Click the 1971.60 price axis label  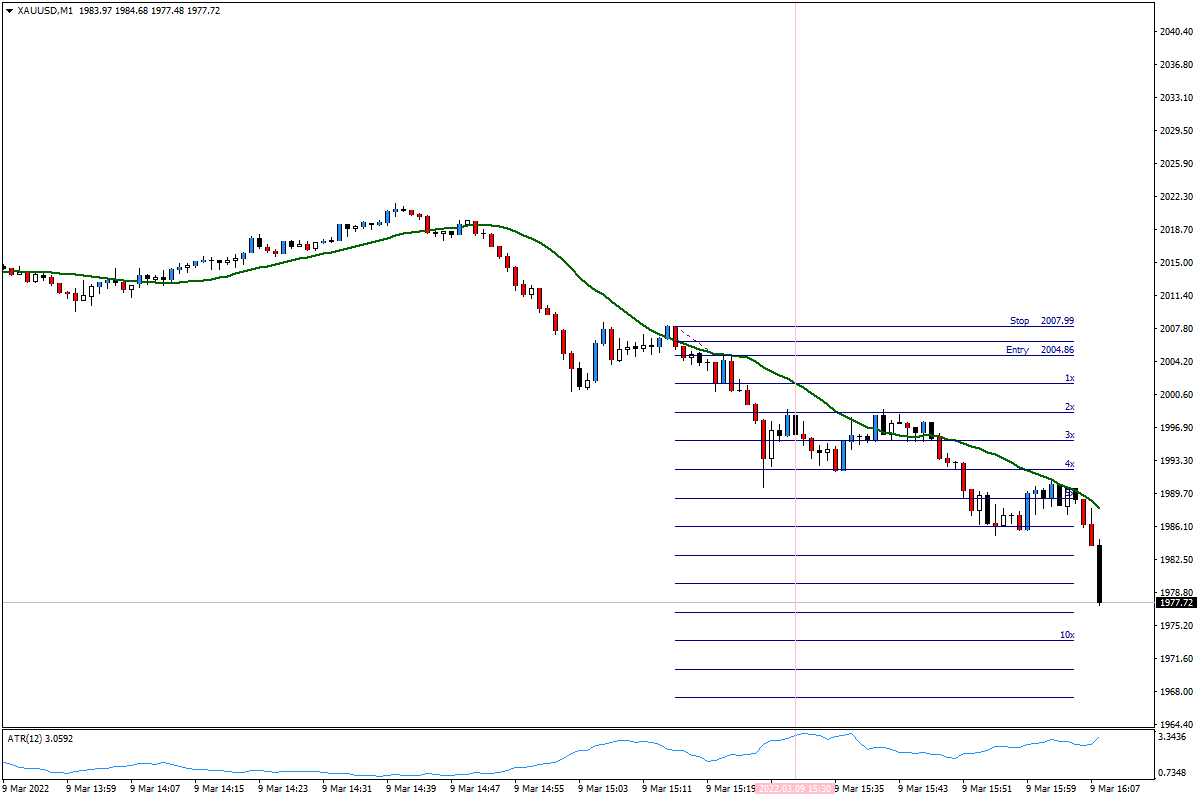pyautogui.click(x=1177, y=659)
